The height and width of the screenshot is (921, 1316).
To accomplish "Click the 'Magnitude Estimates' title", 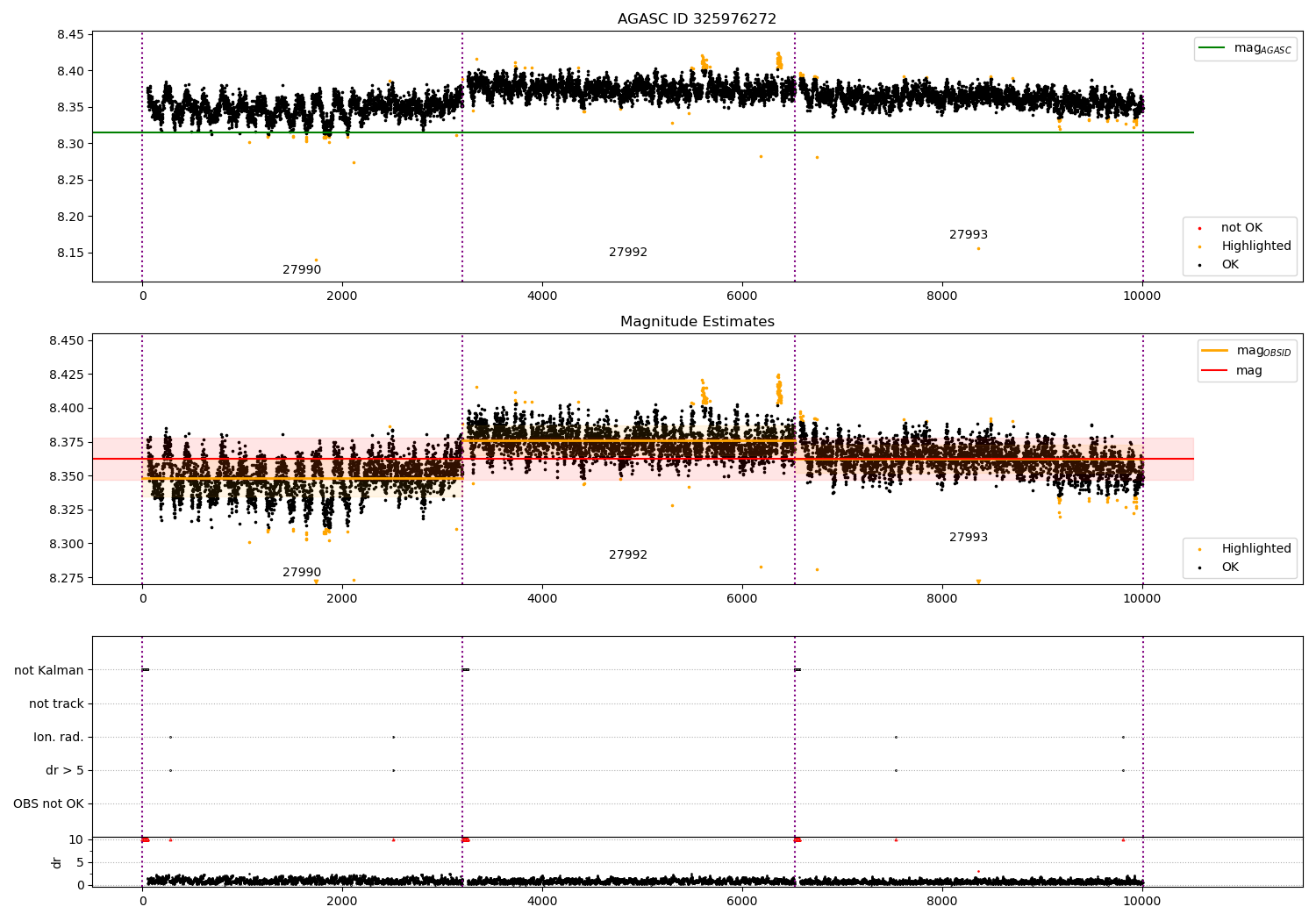I will point(697,322).
